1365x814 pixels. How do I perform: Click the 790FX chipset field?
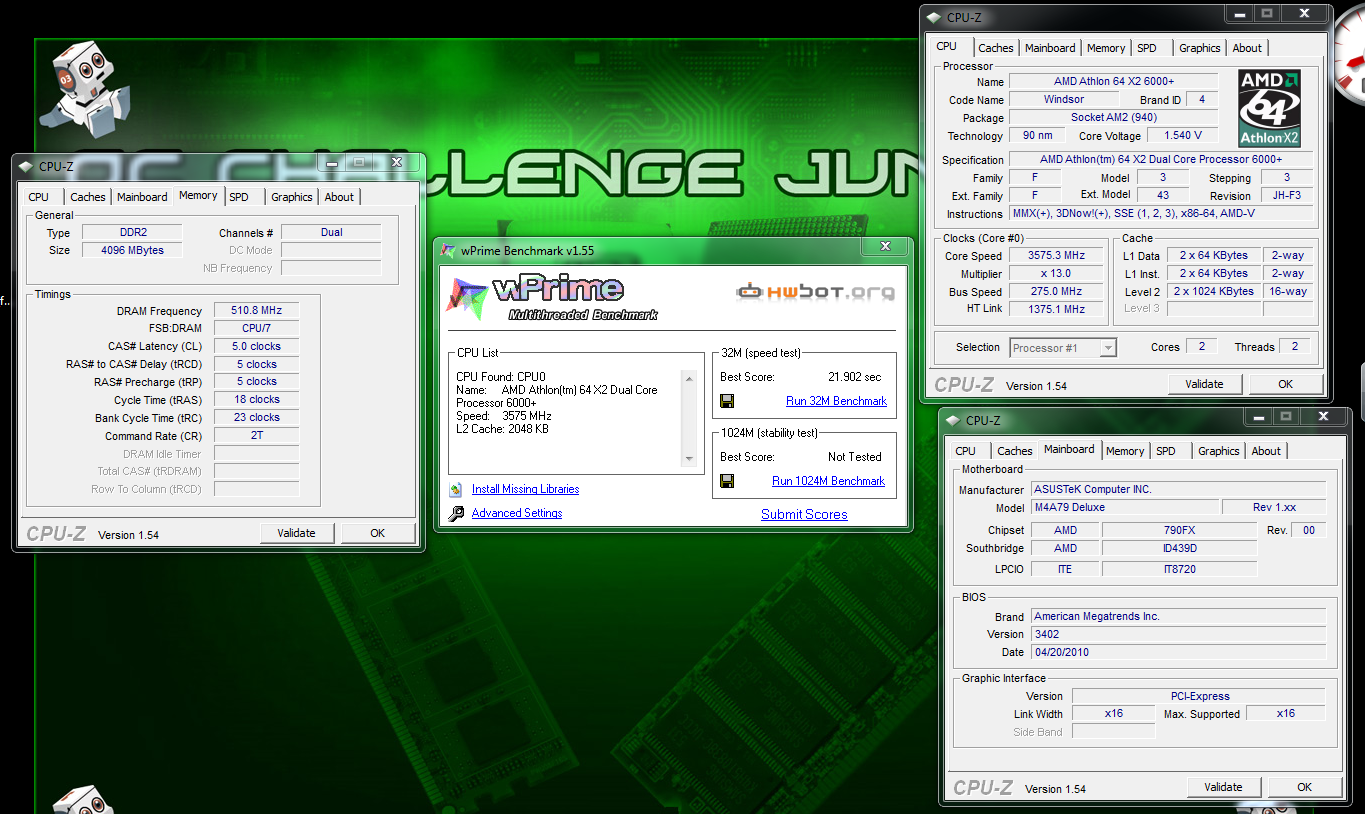click(1179, 531)
